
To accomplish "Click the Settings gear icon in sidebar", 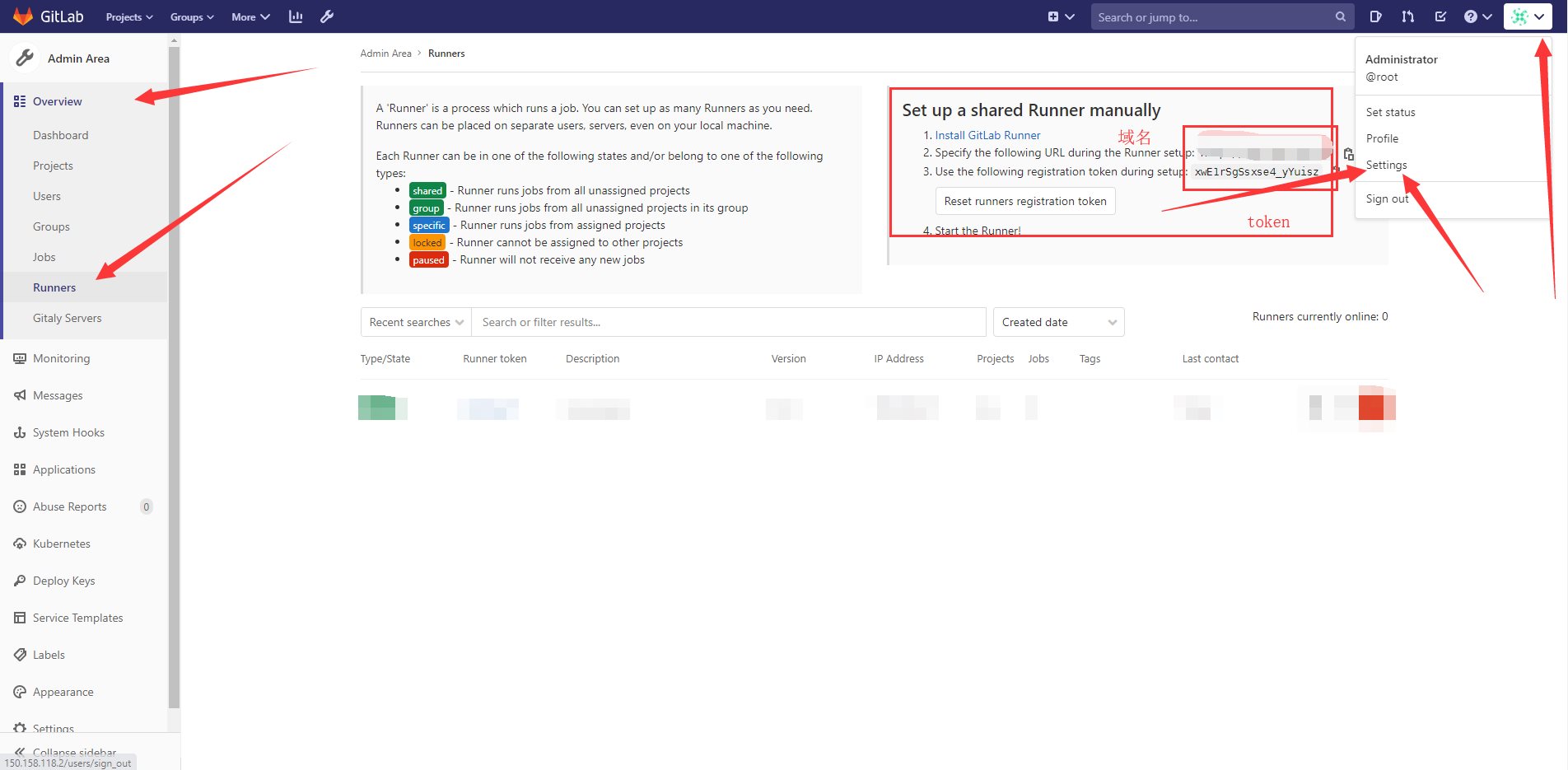I will click(20, 728).
